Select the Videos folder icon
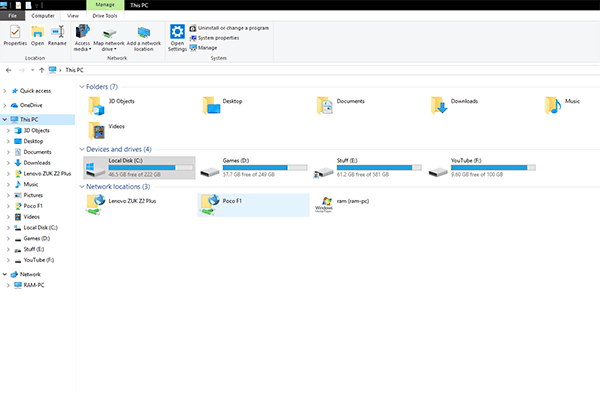This screenshot has height=395, width=600. (x=96, y=131)
